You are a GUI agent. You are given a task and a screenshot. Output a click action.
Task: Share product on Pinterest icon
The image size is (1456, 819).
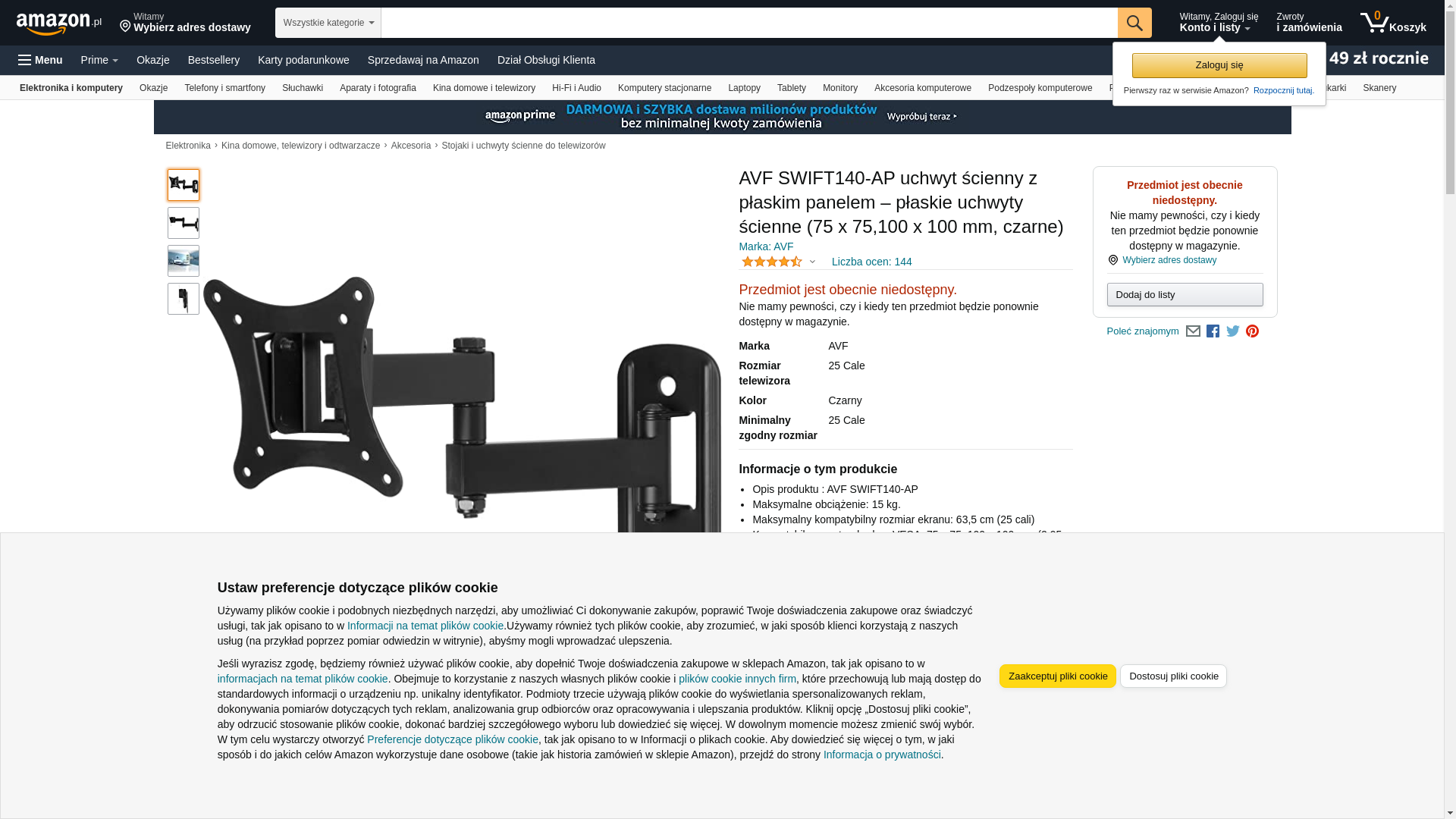pyautogui.click(x=1253, y=331)
